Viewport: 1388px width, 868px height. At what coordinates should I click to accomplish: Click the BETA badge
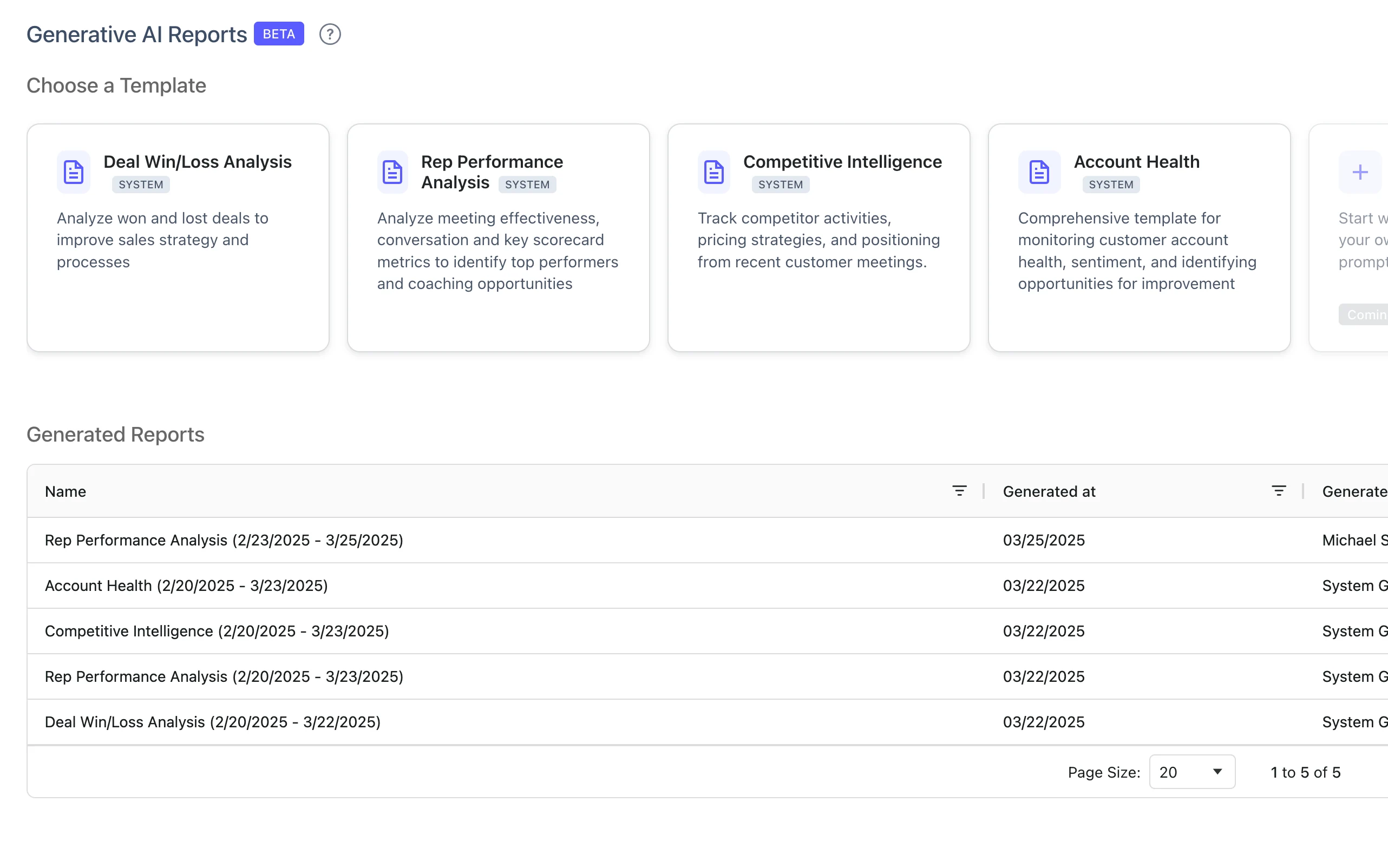[278, 34]
